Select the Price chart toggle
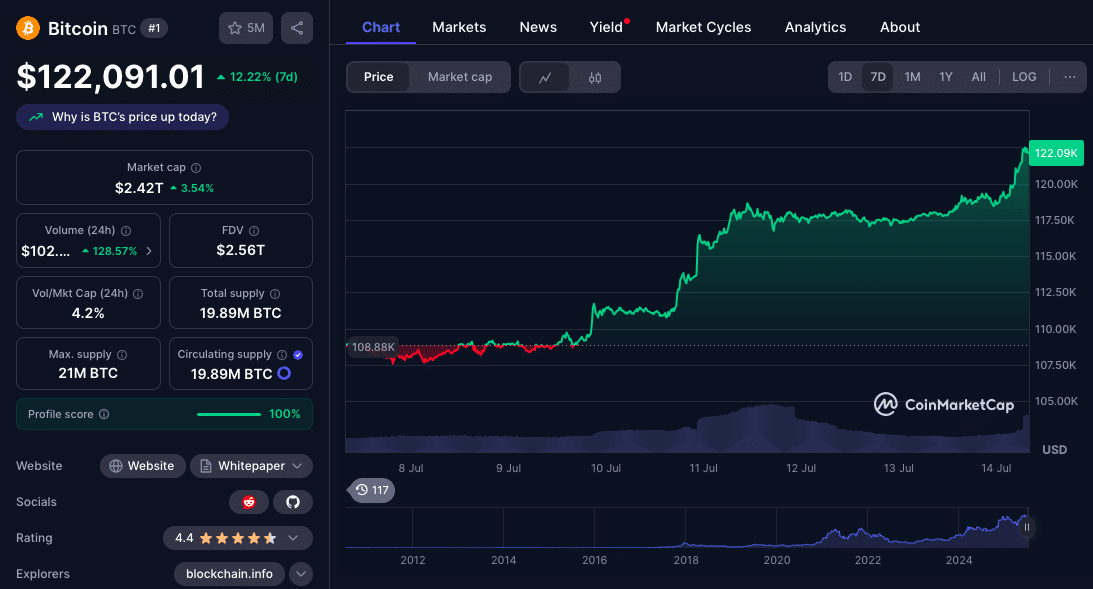 coord(379,77)
